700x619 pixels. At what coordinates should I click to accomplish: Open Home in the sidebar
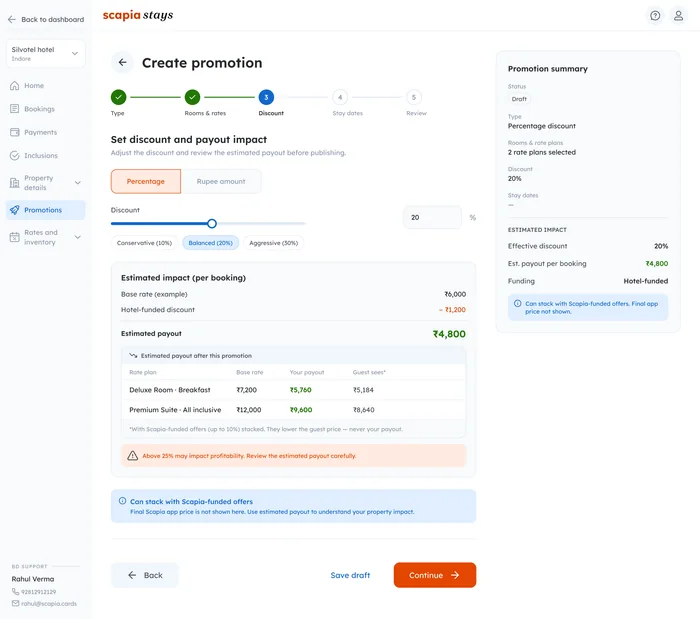[46, 85]
